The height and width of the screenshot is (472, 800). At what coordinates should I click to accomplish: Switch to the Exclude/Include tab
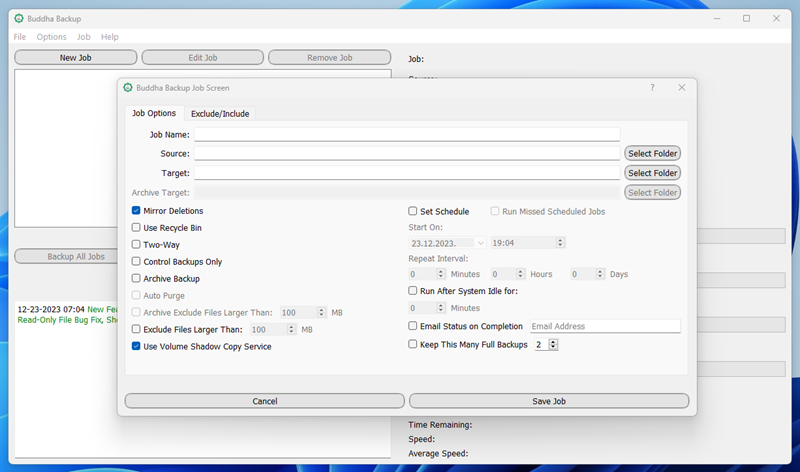220,114
